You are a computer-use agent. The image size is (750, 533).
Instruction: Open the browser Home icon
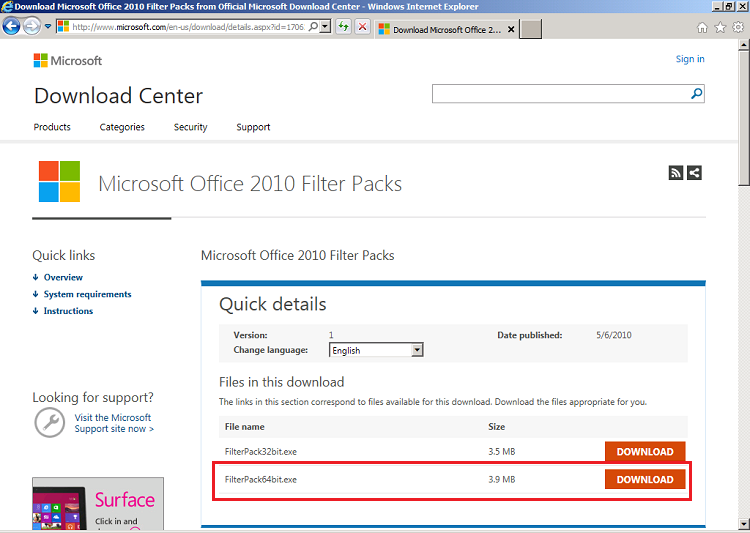pyautogui.click(x=702, y=28)
